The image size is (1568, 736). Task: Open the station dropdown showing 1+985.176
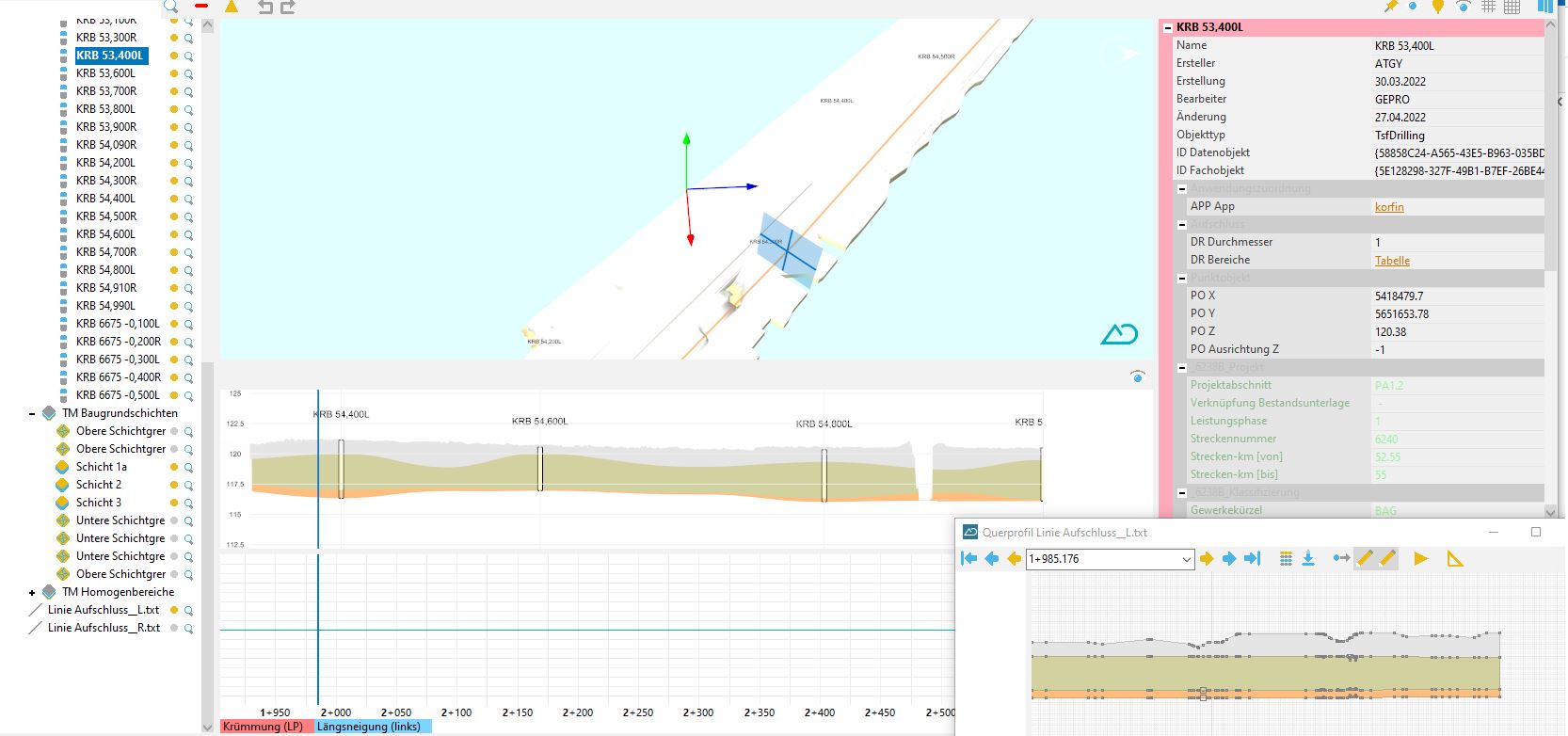pos(1186,559)
